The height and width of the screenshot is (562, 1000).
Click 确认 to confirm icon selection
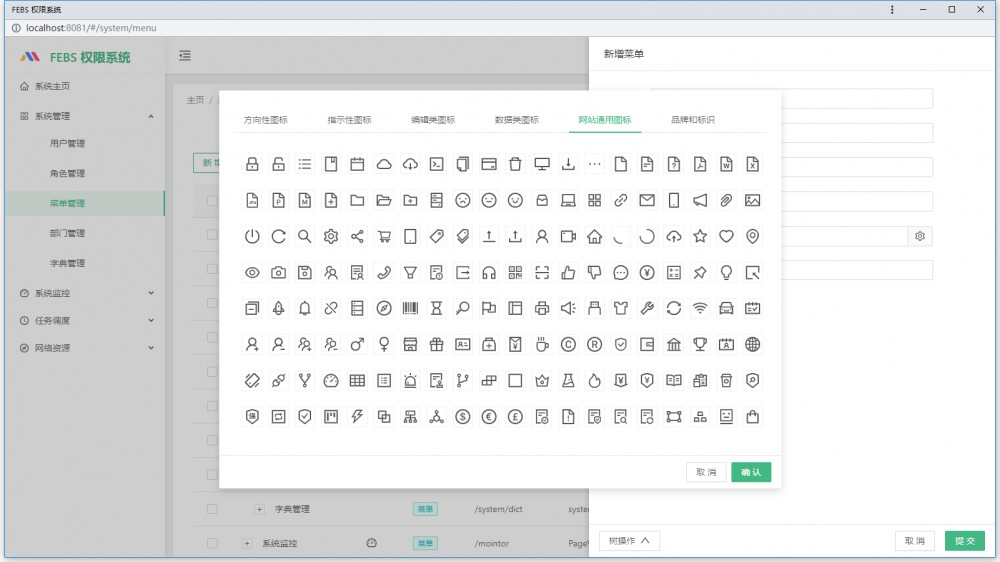coord(751,472)
